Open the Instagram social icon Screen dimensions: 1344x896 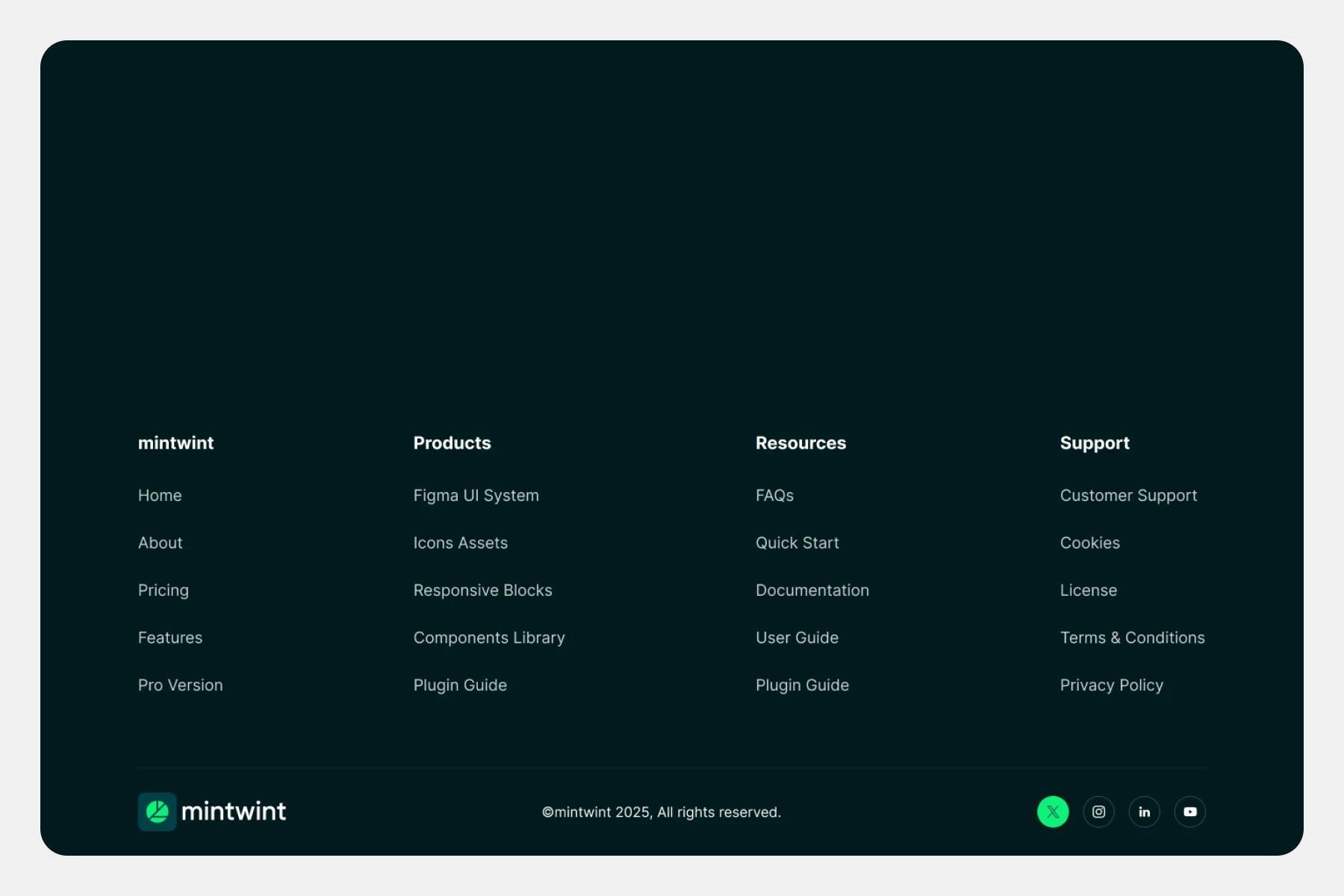click(x=1098, y=812)
